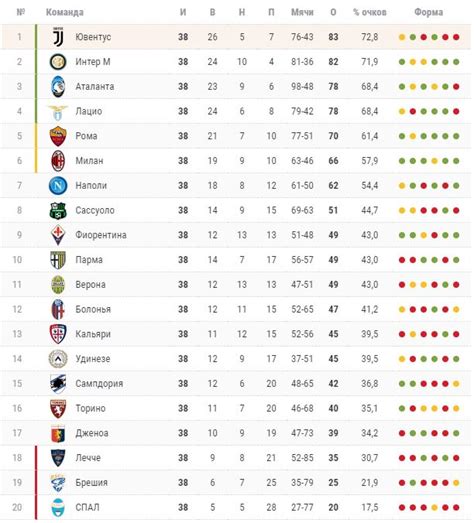Sort table by 'О' points column header
The height and width of the screenshot is (523, 474).
[333, 12]
